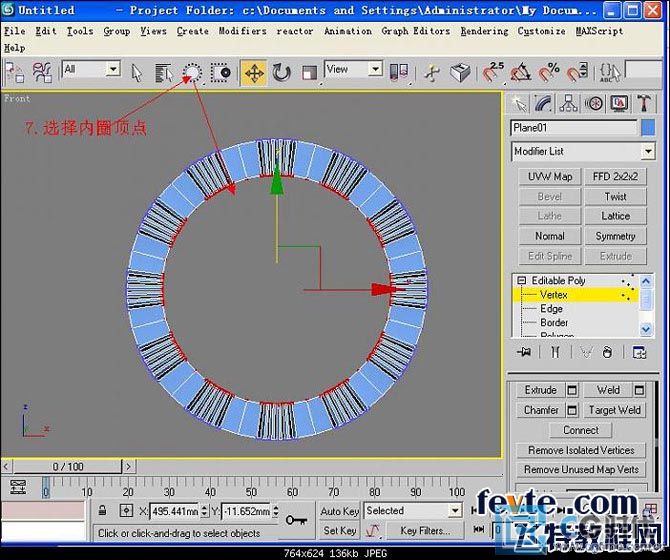Viewport: 670px width, 560px height.
Task: Toggle Window/Crossing selection mode
Action: tap(220, 72)
